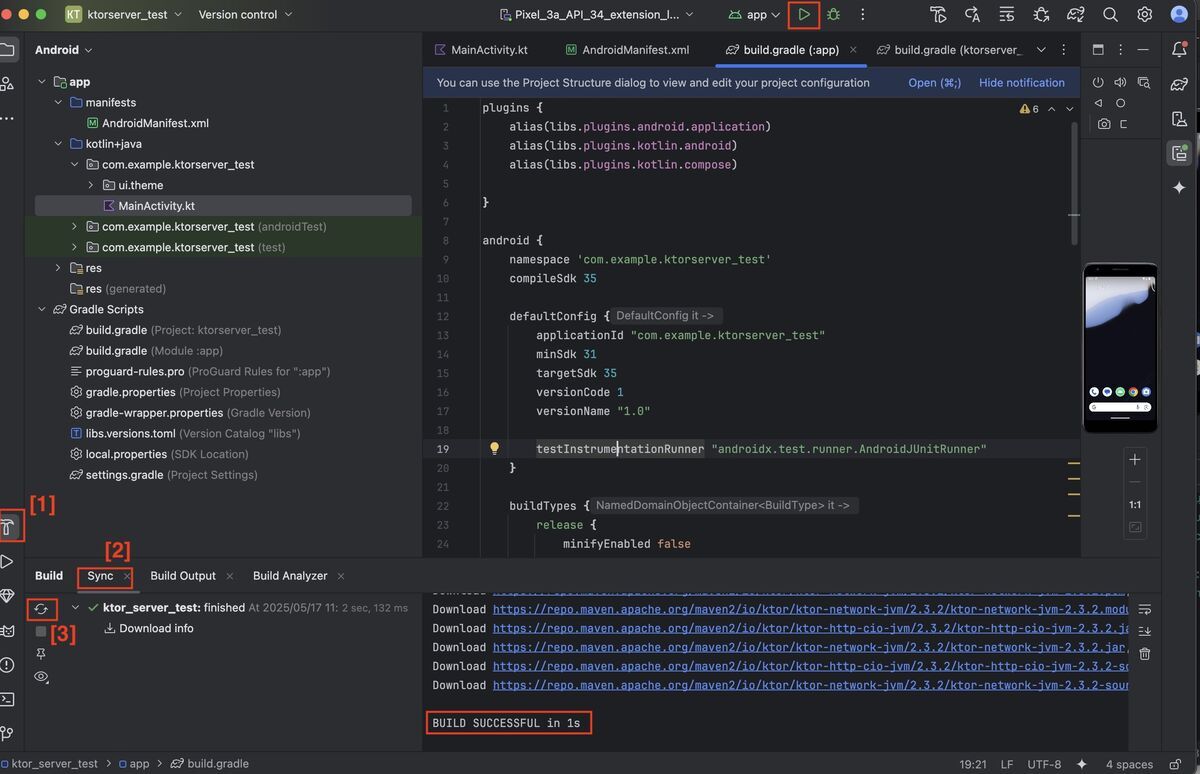Click Open (⌘;) Project Structure link
This screenshot has width=1200, height=774.
(934, 83)
